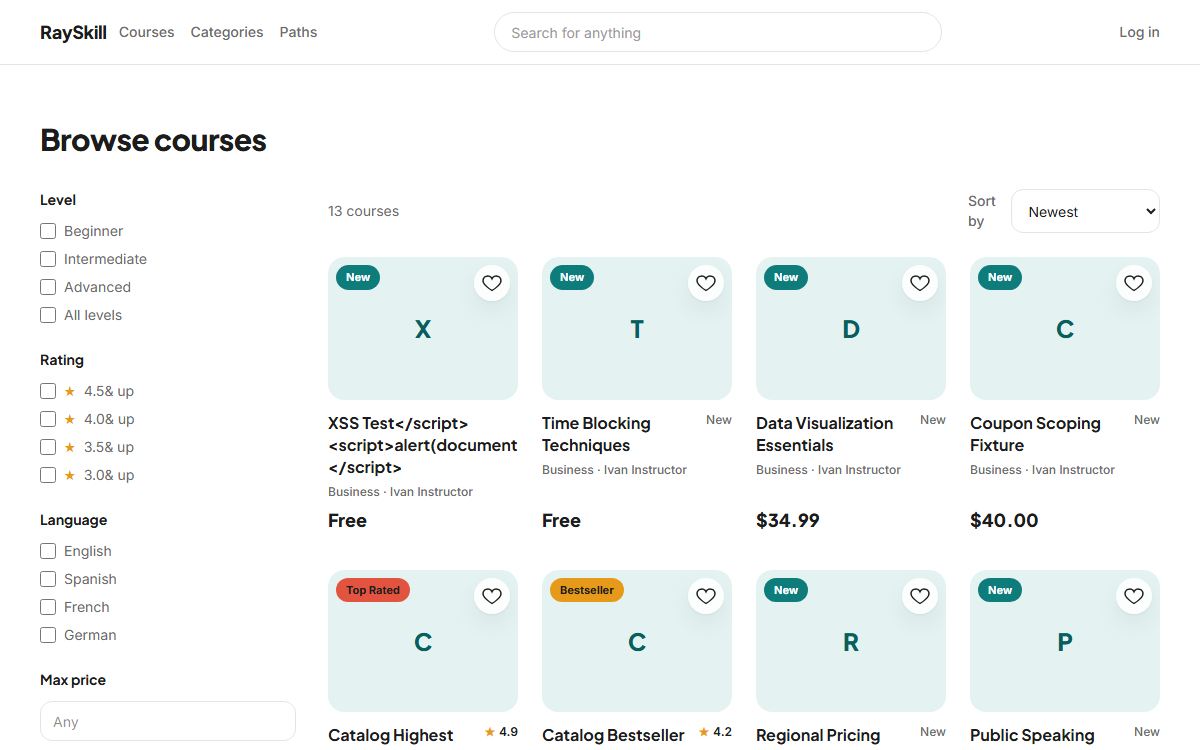Enable 3.0 & up rating filter
Viewport: 1200px width, 750px height.
click(48, 475)
